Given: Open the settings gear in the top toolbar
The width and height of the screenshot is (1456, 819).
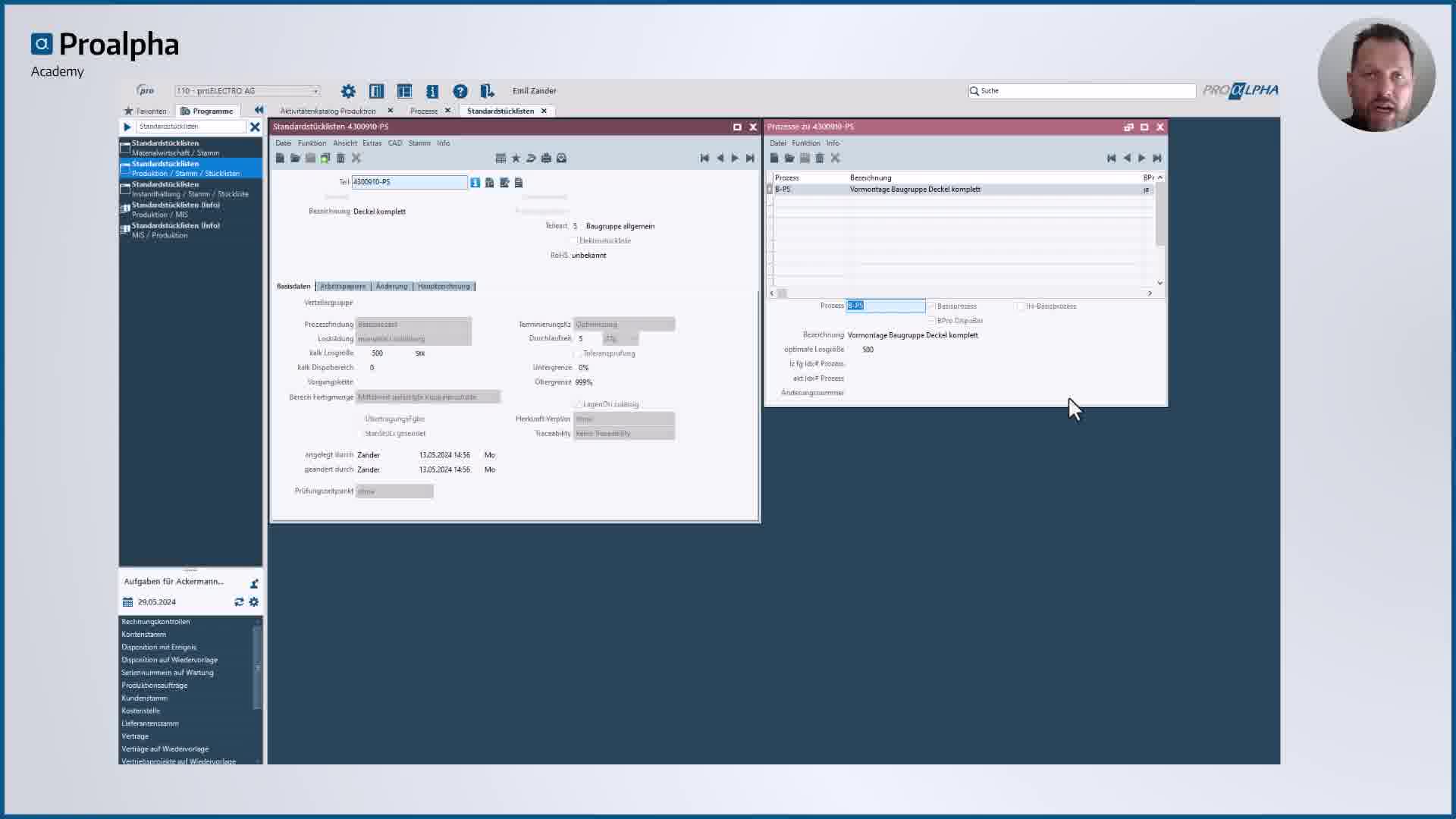Looking at the screenshot, I should [x=348, y=91].
